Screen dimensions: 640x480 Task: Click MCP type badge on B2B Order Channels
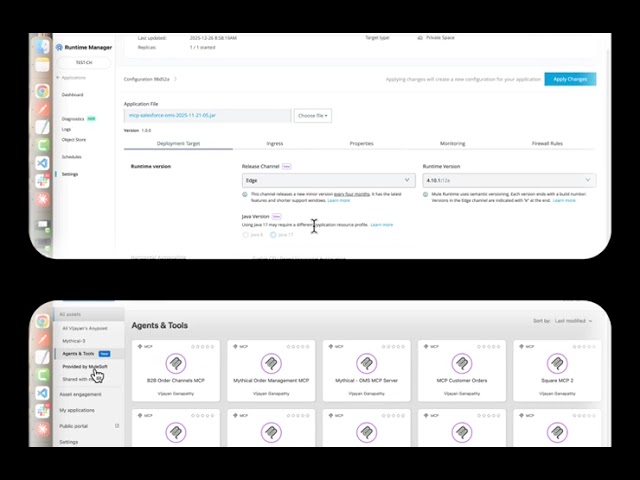pyautogui.click(x=145, y=347)
